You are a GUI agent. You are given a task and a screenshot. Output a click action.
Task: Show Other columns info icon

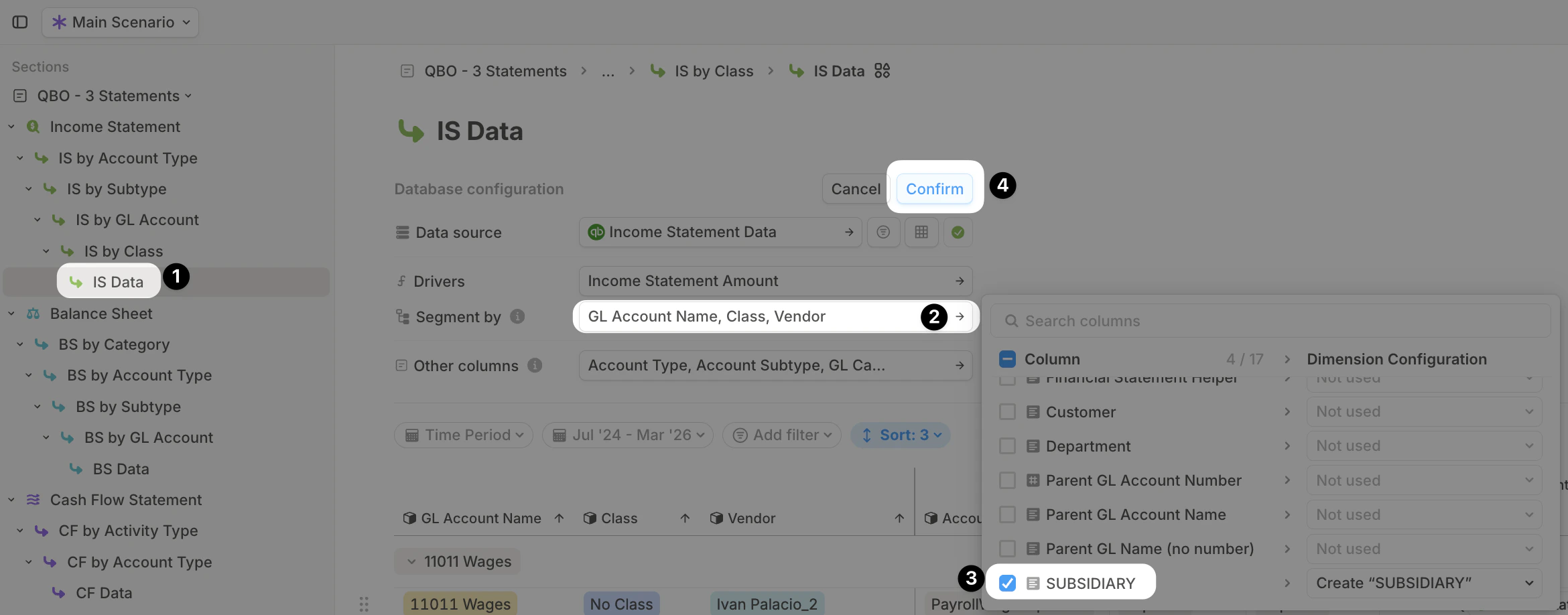pos(535,365)
